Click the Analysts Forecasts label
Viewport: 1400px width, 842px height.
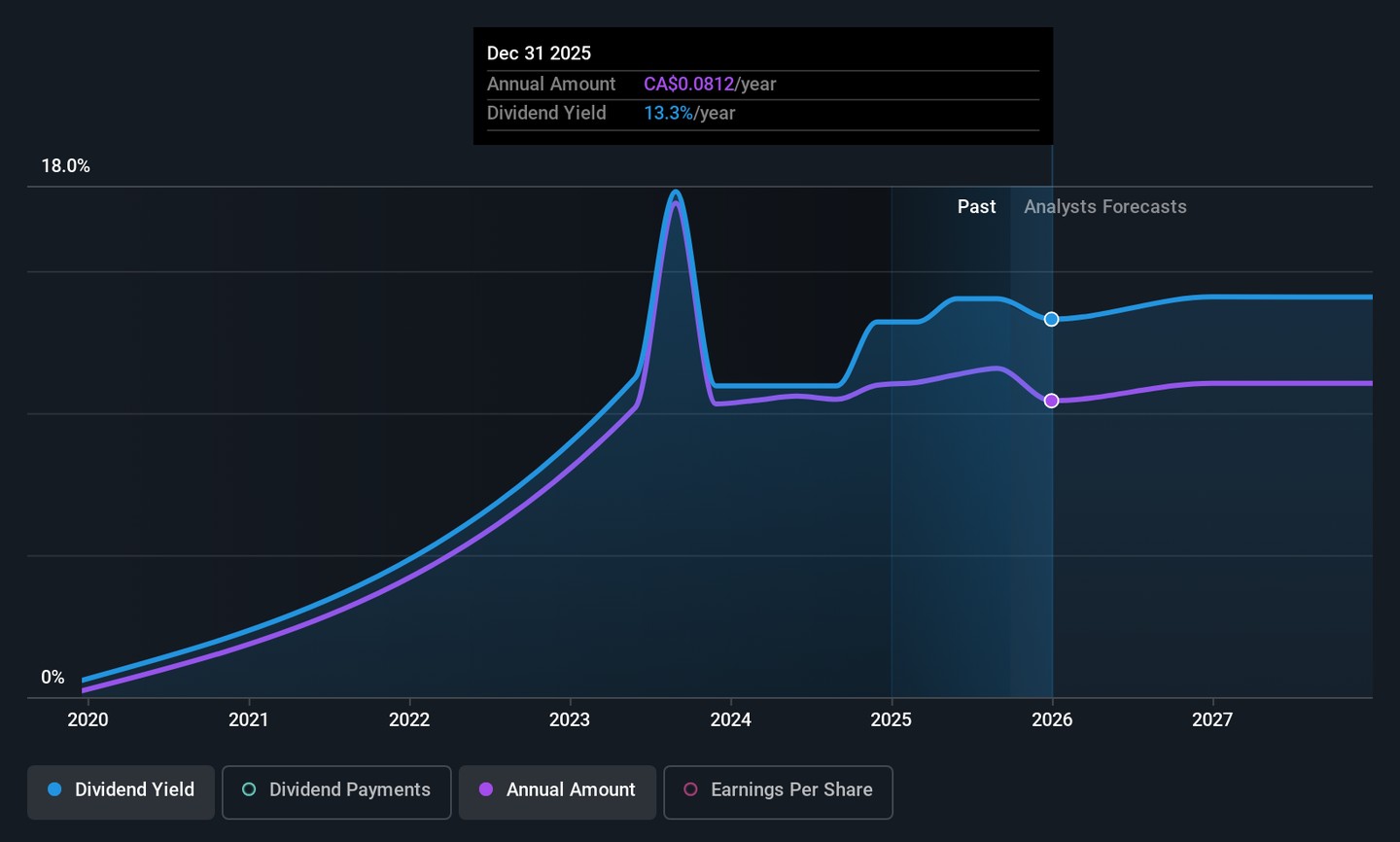tap(1104, 207)
